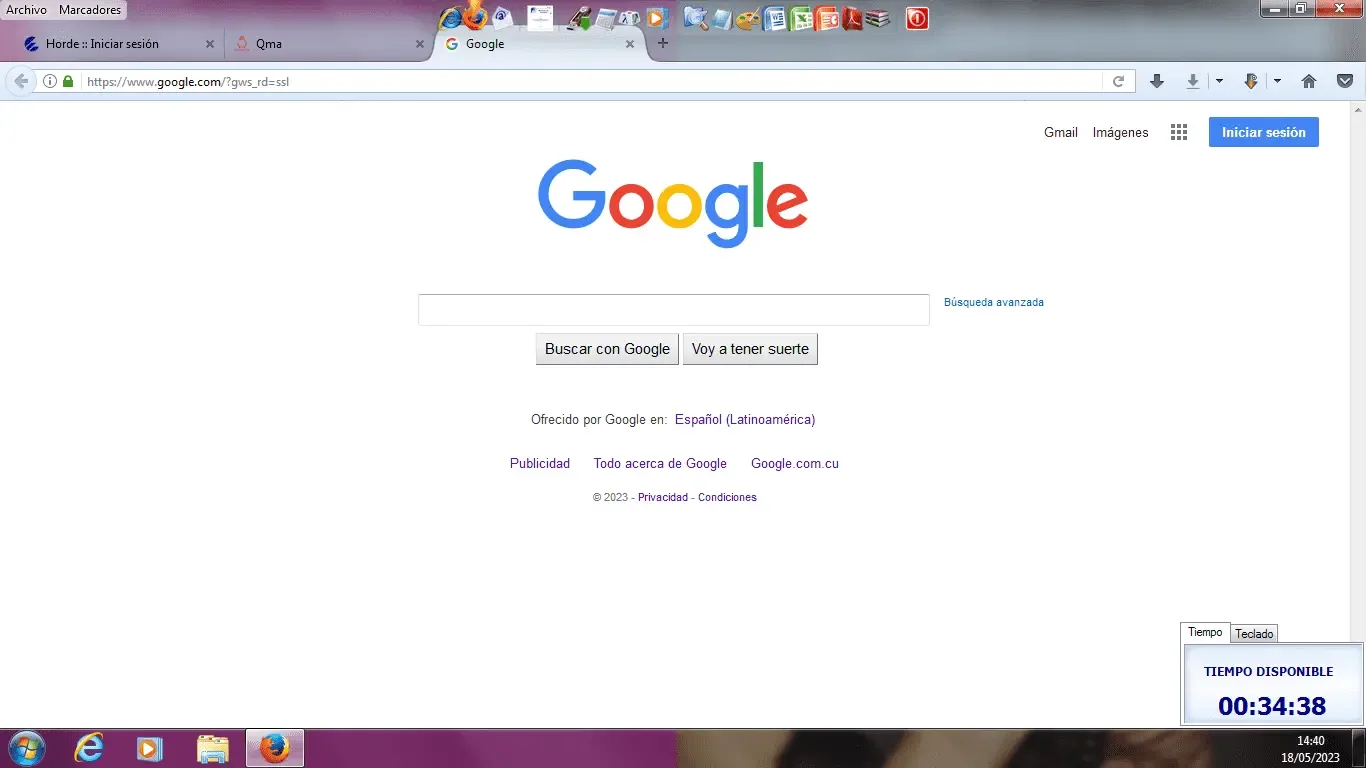The width and height of the screenshot is (1366, 768).
Task: Close the Google tab
Action: pos(630,44)
